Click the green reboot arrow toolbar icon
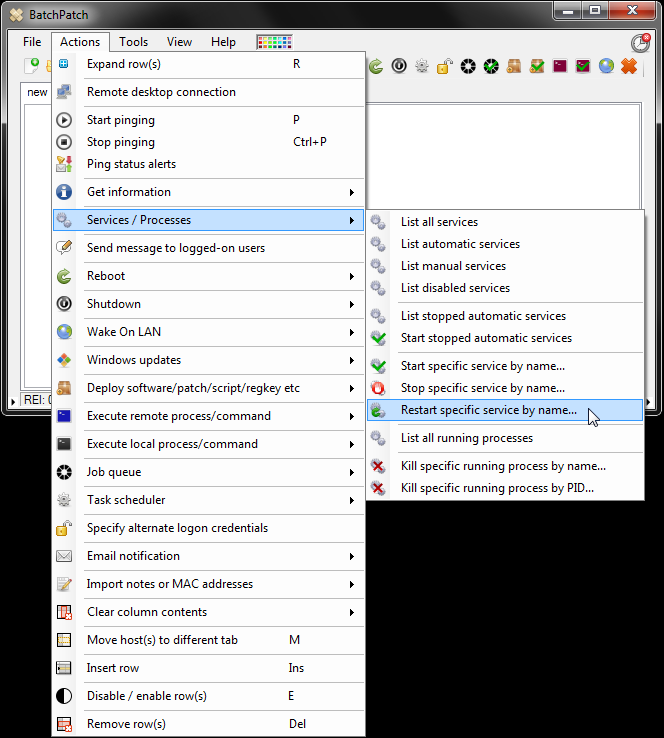Image resolution: width=664 pixels, height=738 pixels. [x=376, y=66]
